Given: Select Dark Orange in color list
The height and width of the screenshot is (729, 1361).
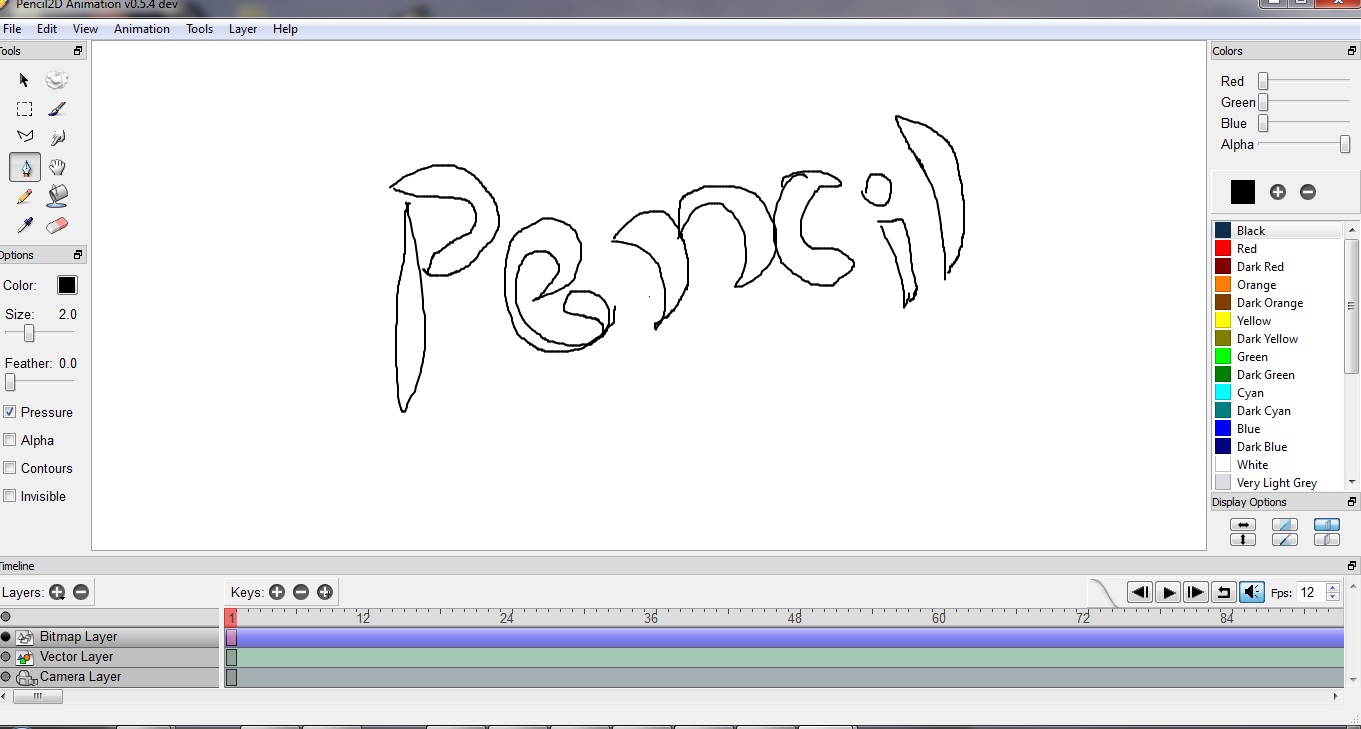Looking at the screenshot, I should pyautogui.click(x=1279, y=303).
